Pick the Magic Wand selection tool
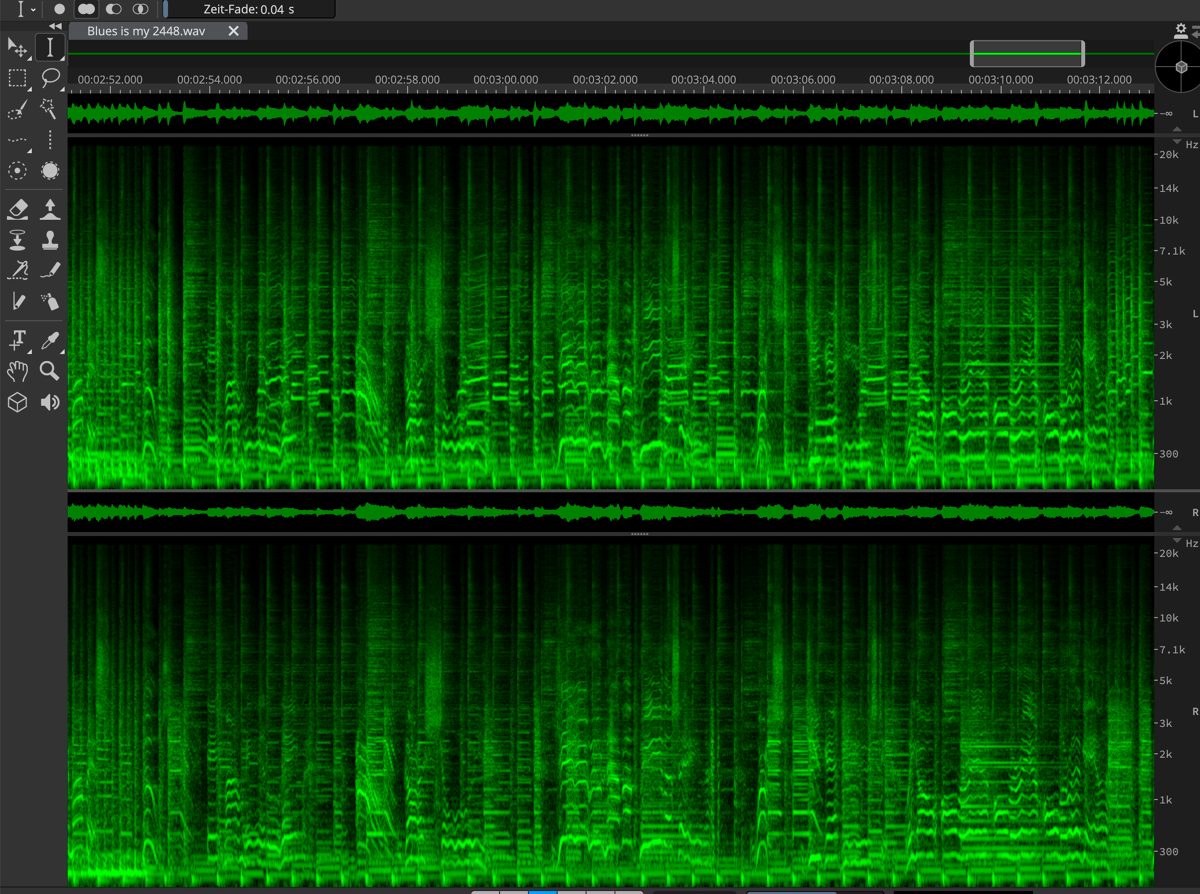This screenshot has height=894, width=1200. point(50,109)
